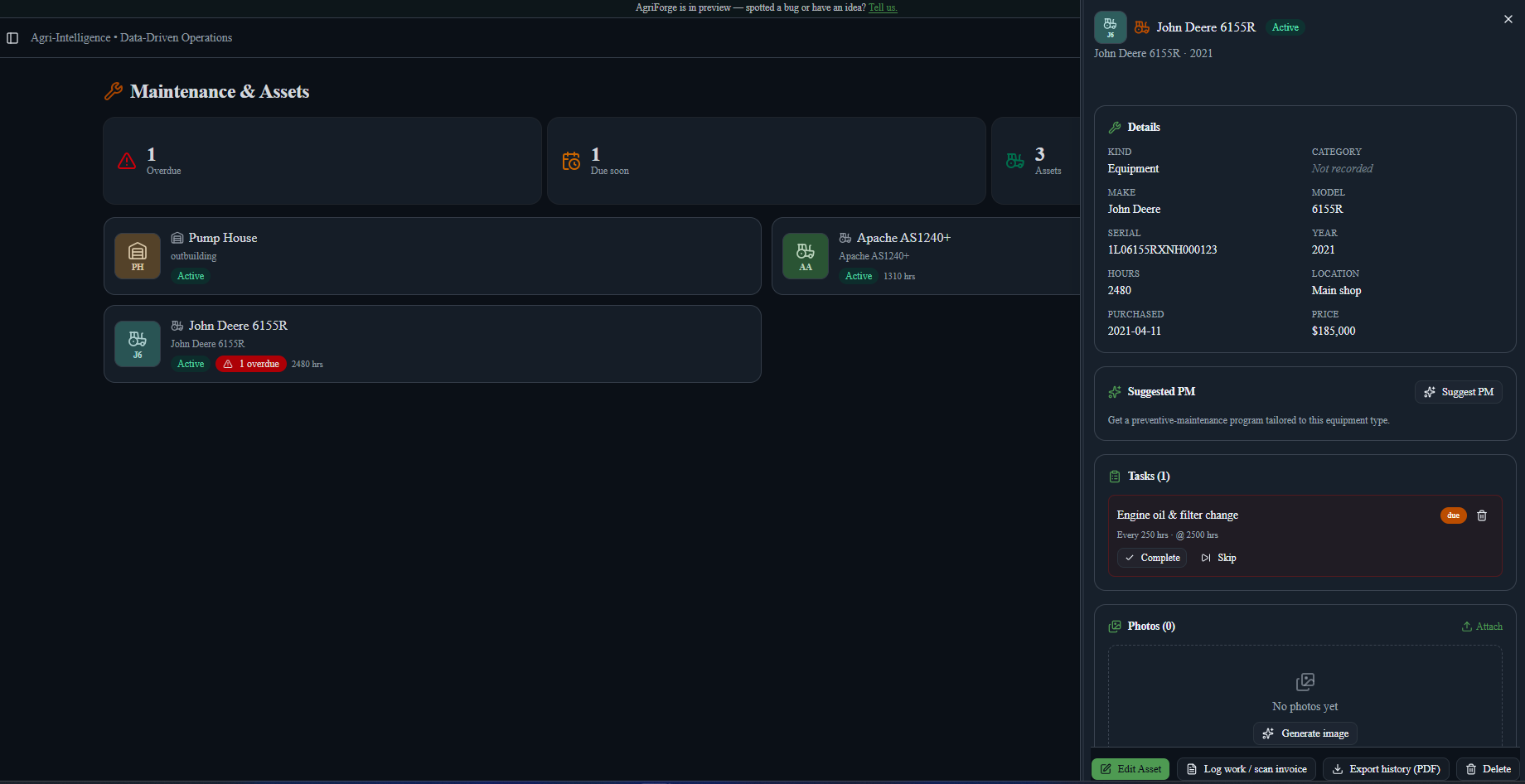Click the Overdue warning triangle icon
This screenshot has height=784, width=1525.
point(127,161)
